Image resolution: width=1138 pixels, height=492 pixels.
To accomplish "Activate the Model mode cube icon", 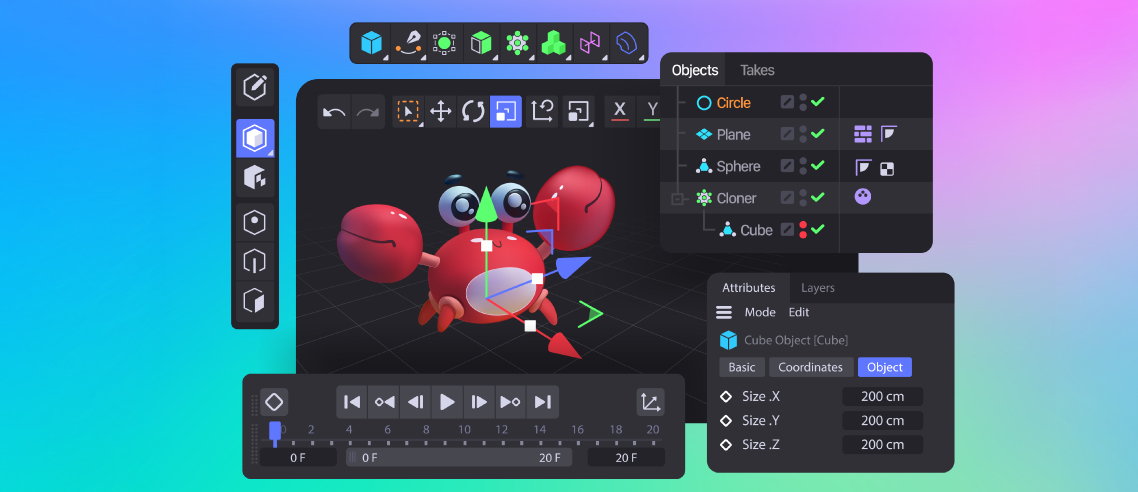I will pyautogui.click(x=255, y=139).
